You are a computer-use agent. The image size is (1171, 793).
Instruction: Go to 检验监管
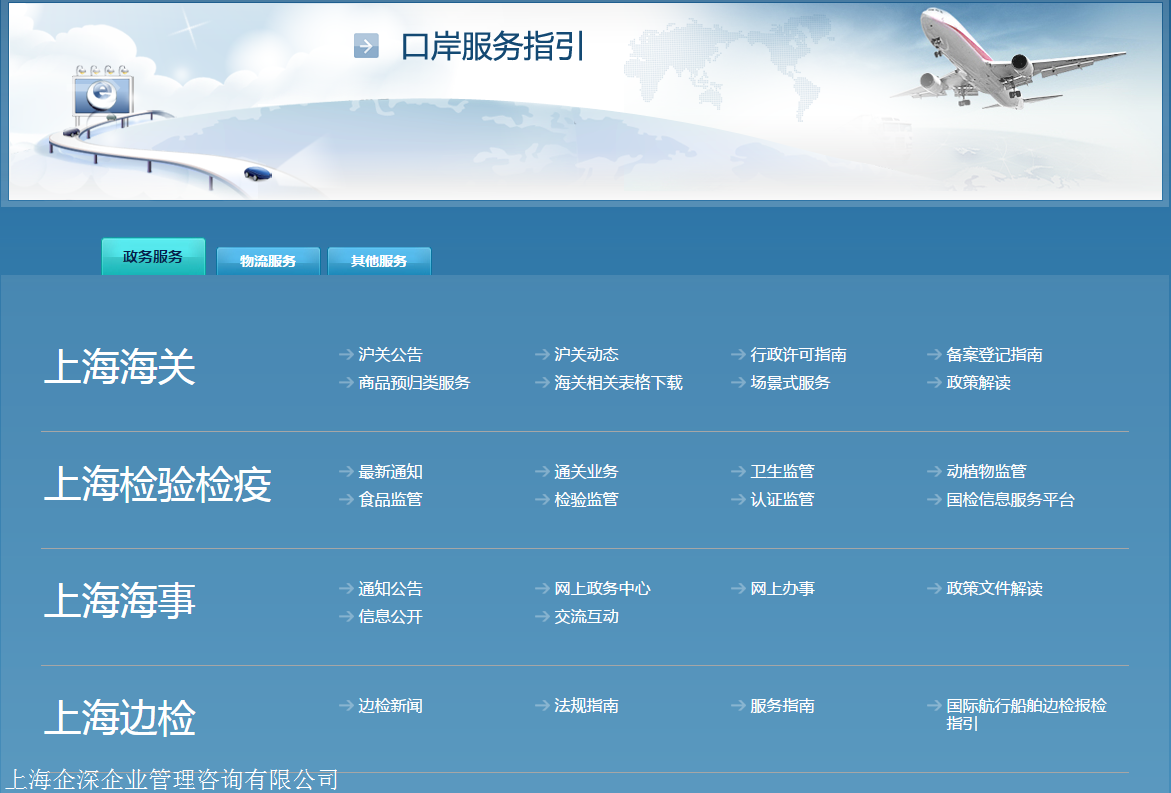(x=586, y=500)
